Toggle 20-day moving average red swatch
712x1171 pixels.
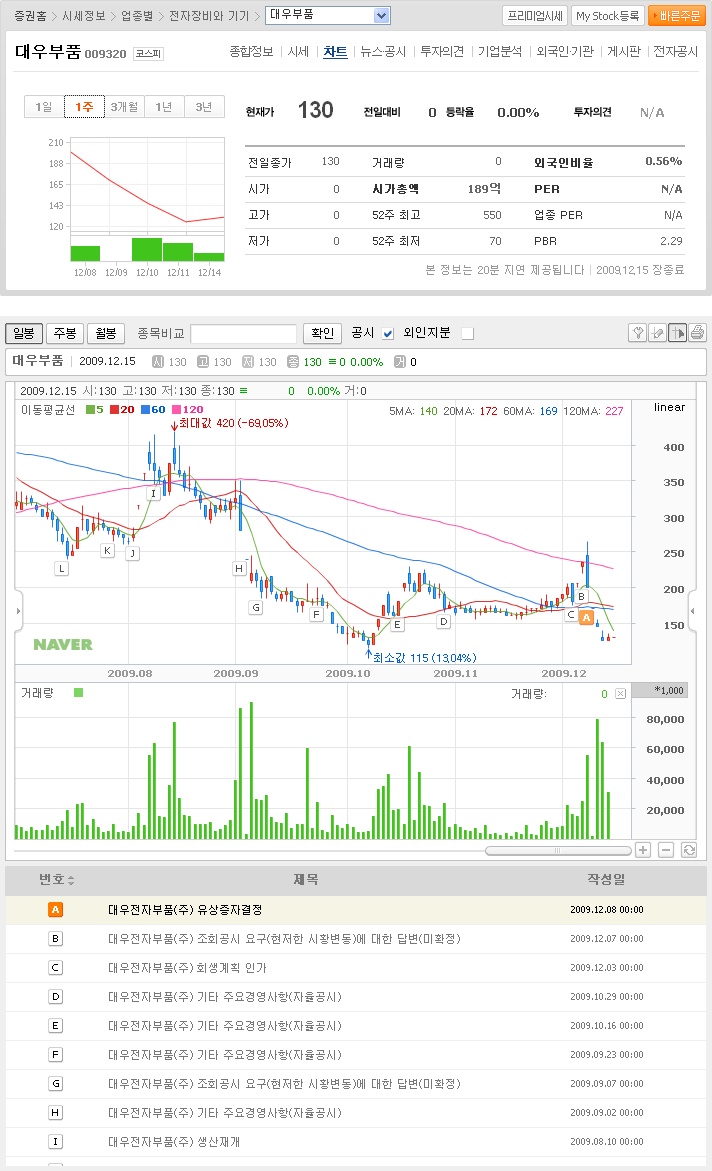click(x=114, y=409)
